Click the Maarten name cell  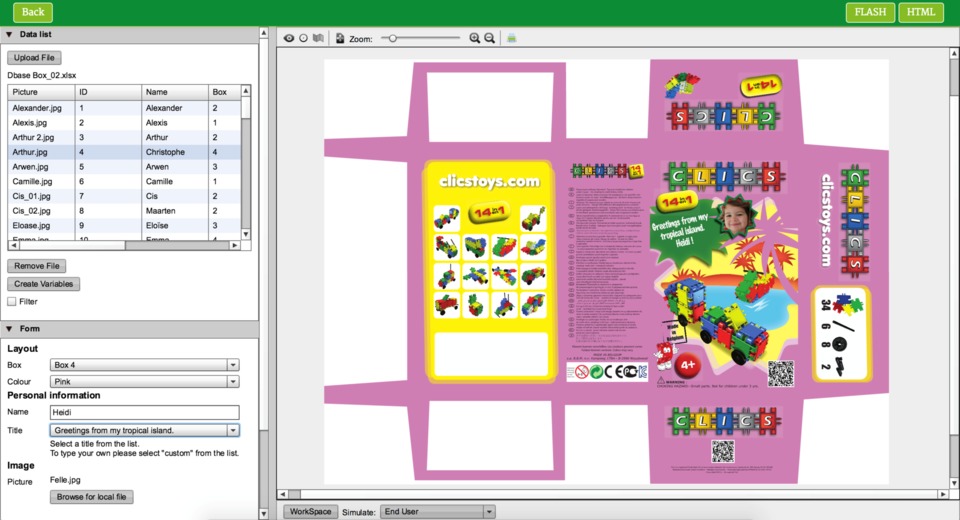[174, 211]
